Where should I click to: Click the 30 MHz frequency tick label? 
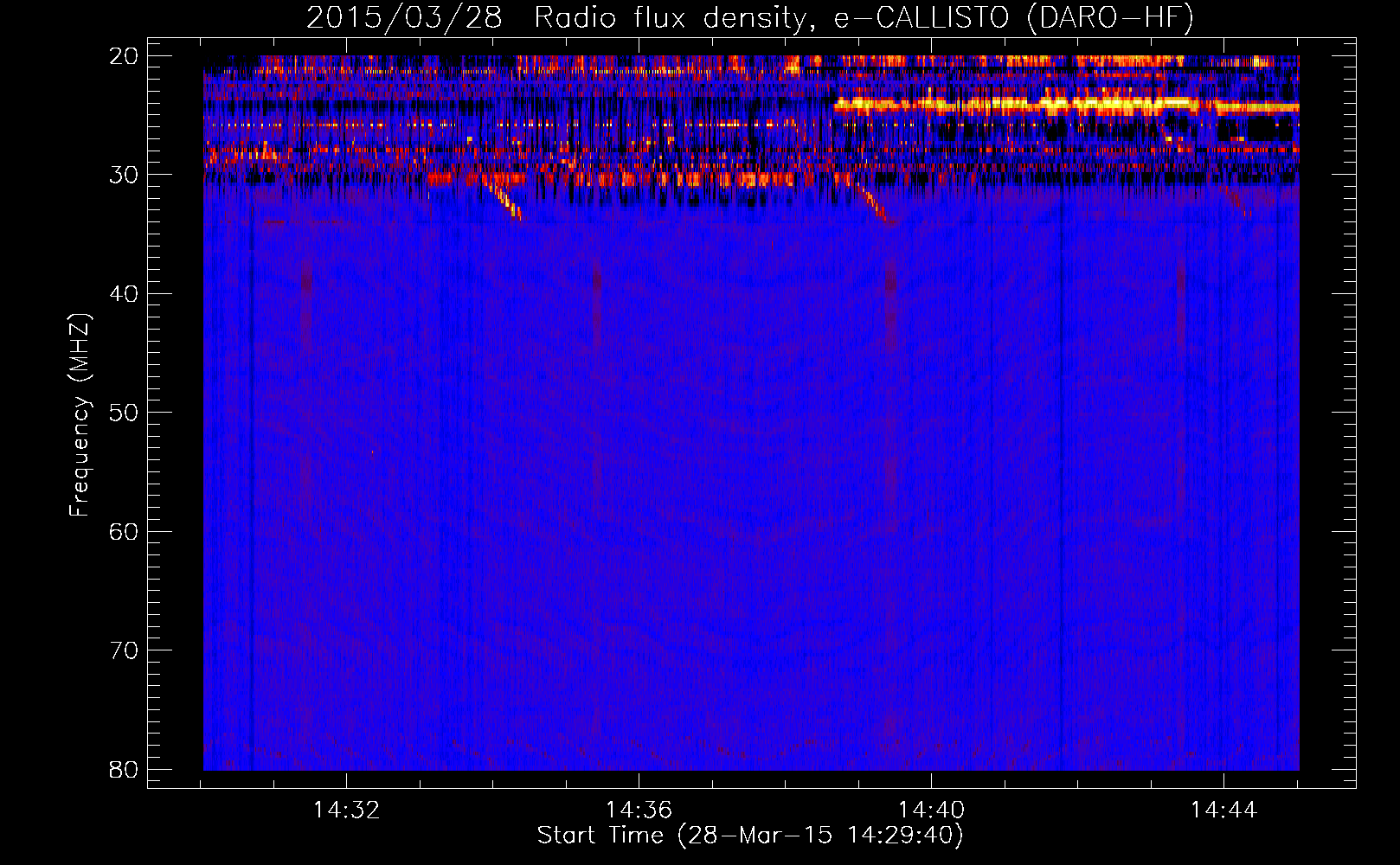[124, 175]
